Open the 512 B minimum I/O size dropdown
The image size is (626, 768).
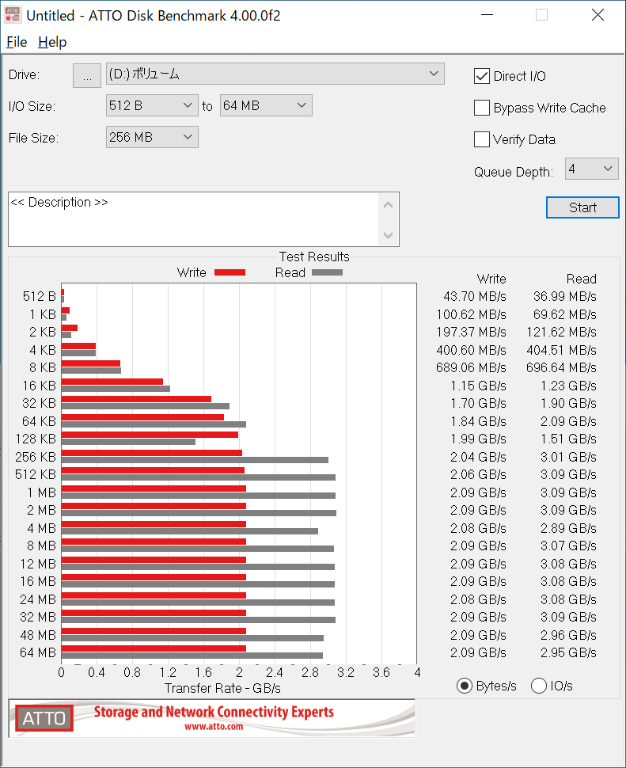152,105
